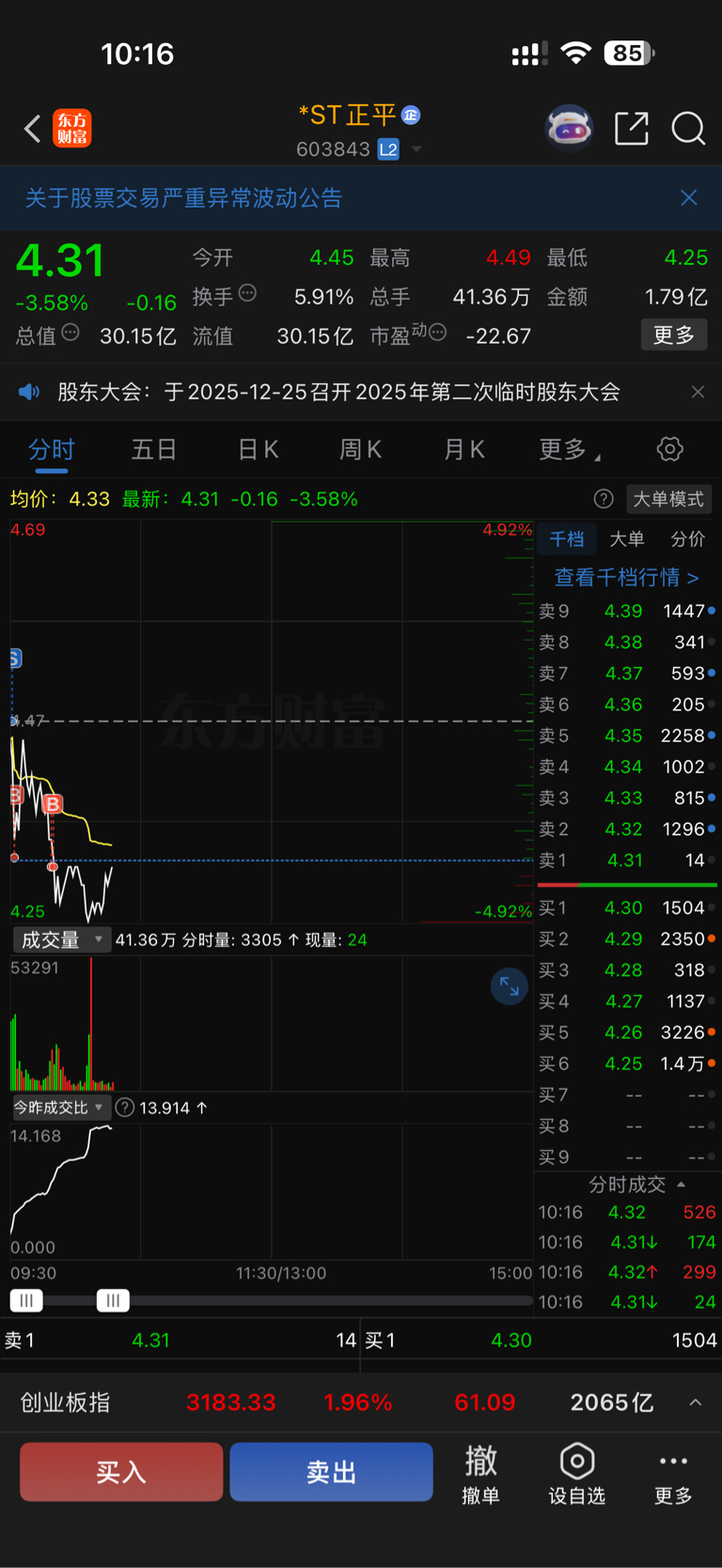Tap the blue 卖出 button
The image size is (722, 1568).
click(x=331, y=1472)
